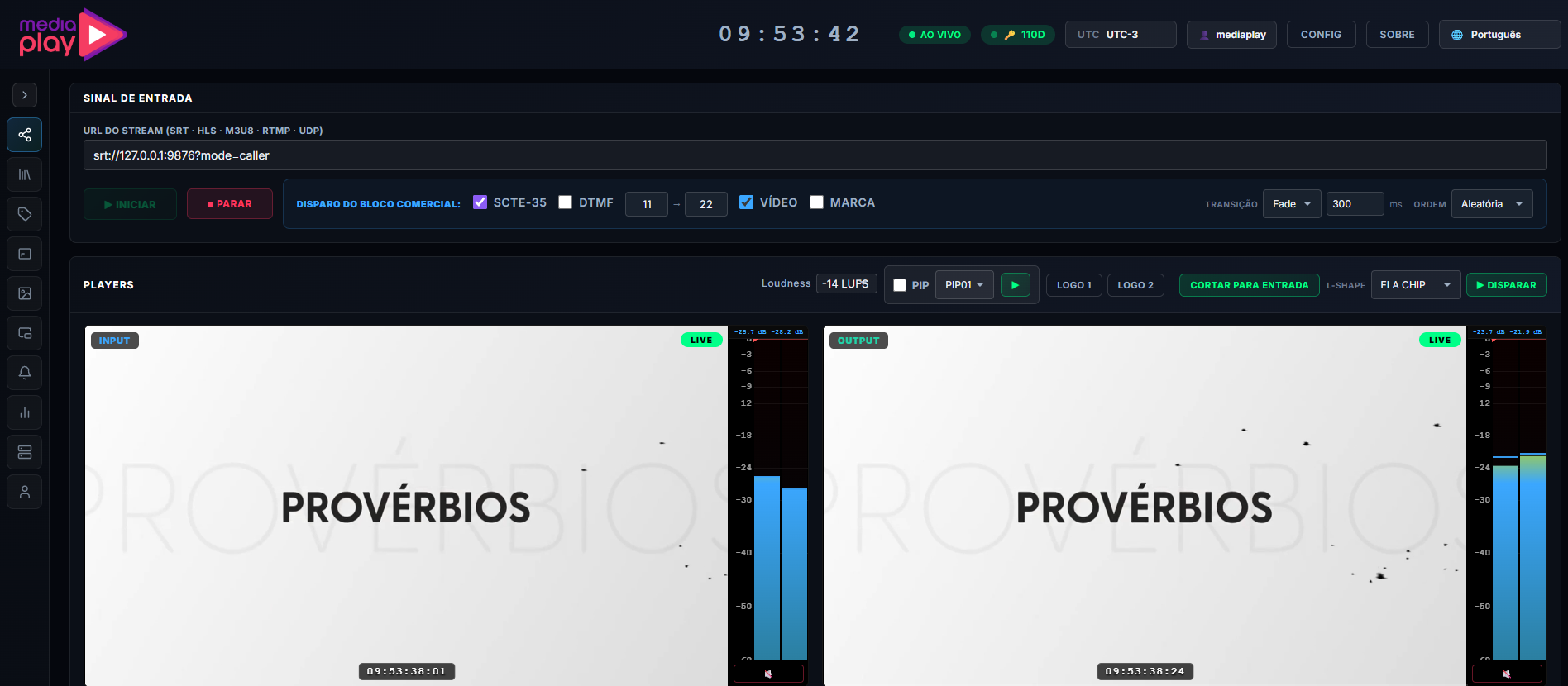Open the mediaplay user menu
The image size is (1568, 686).
1232,35
